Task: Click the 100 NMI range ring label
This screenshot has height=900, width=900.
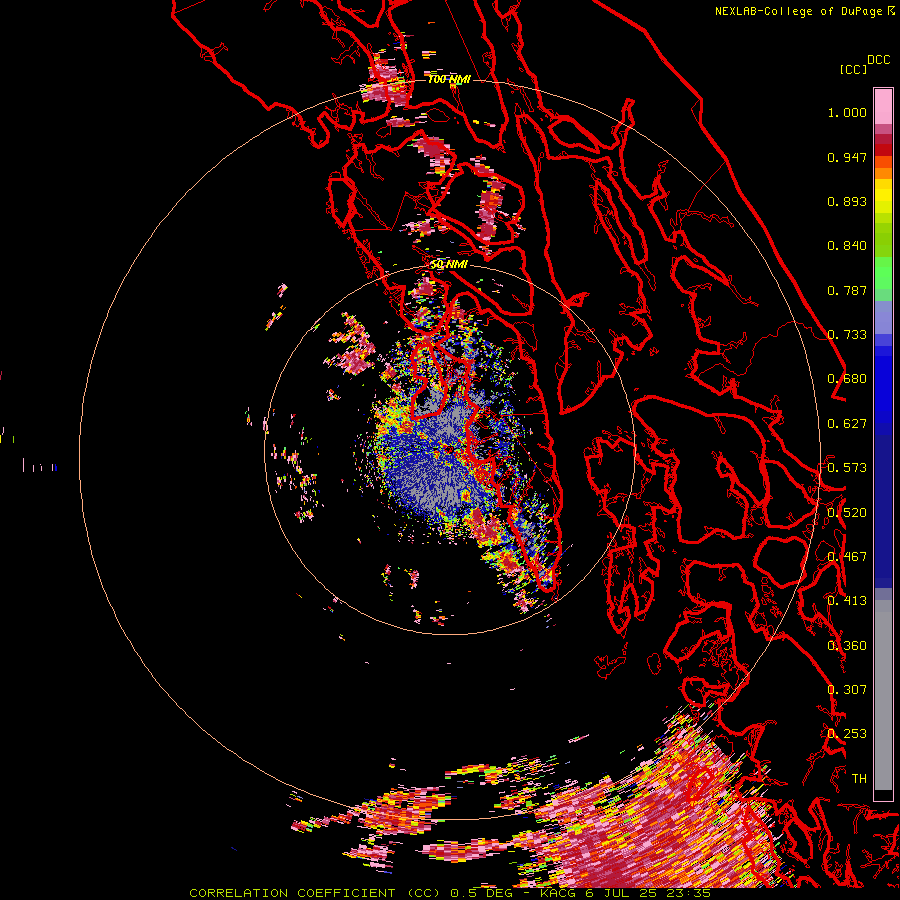Action: pos(449,79)
